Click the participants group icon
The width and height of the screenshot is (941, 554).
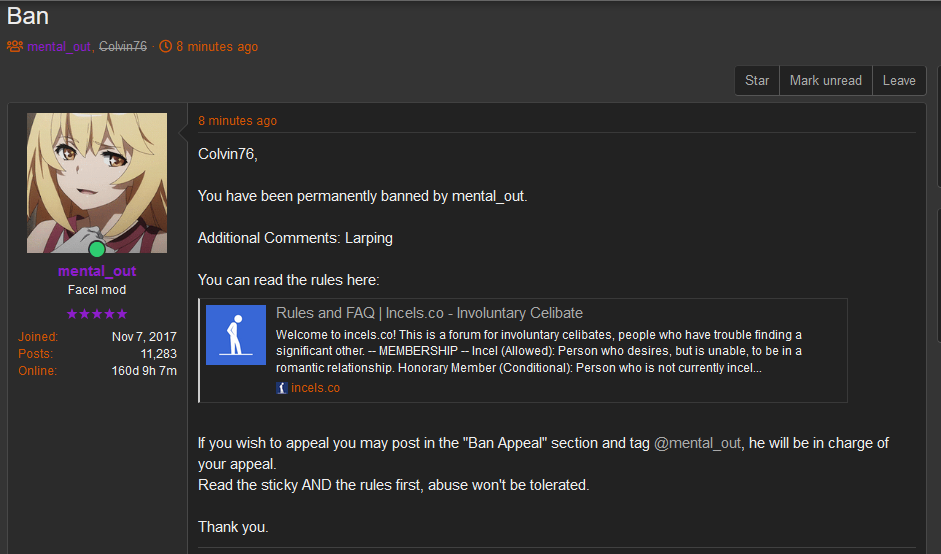14,46
